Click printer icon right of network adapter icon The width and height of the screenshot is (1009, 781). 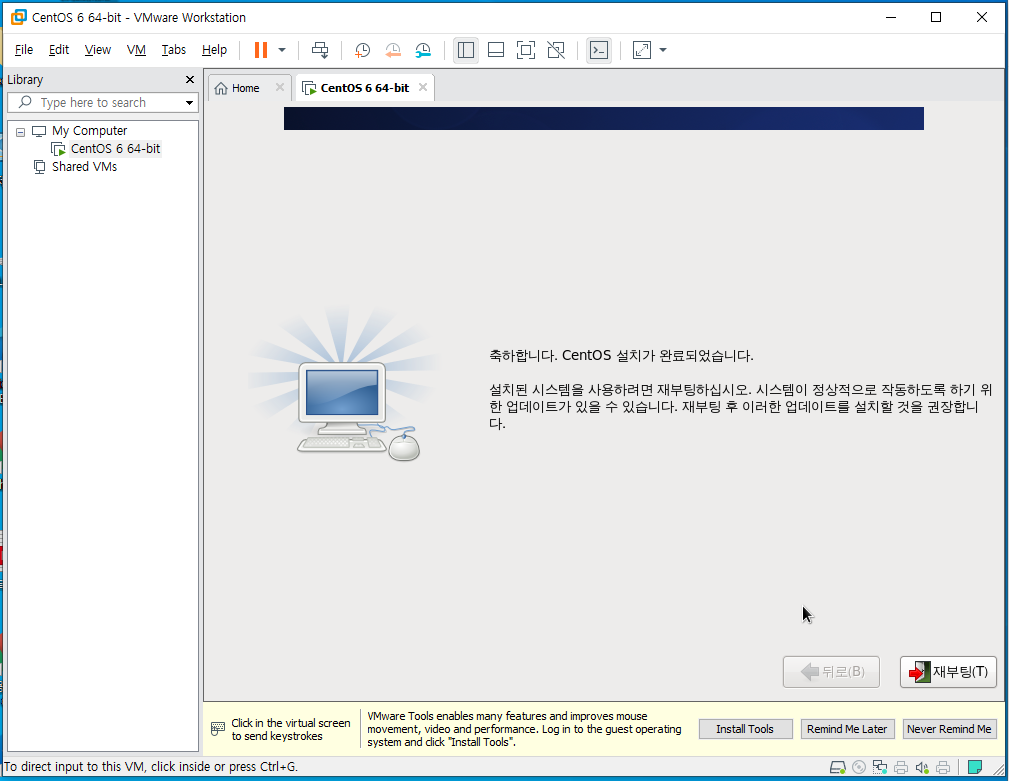point(901,767)
